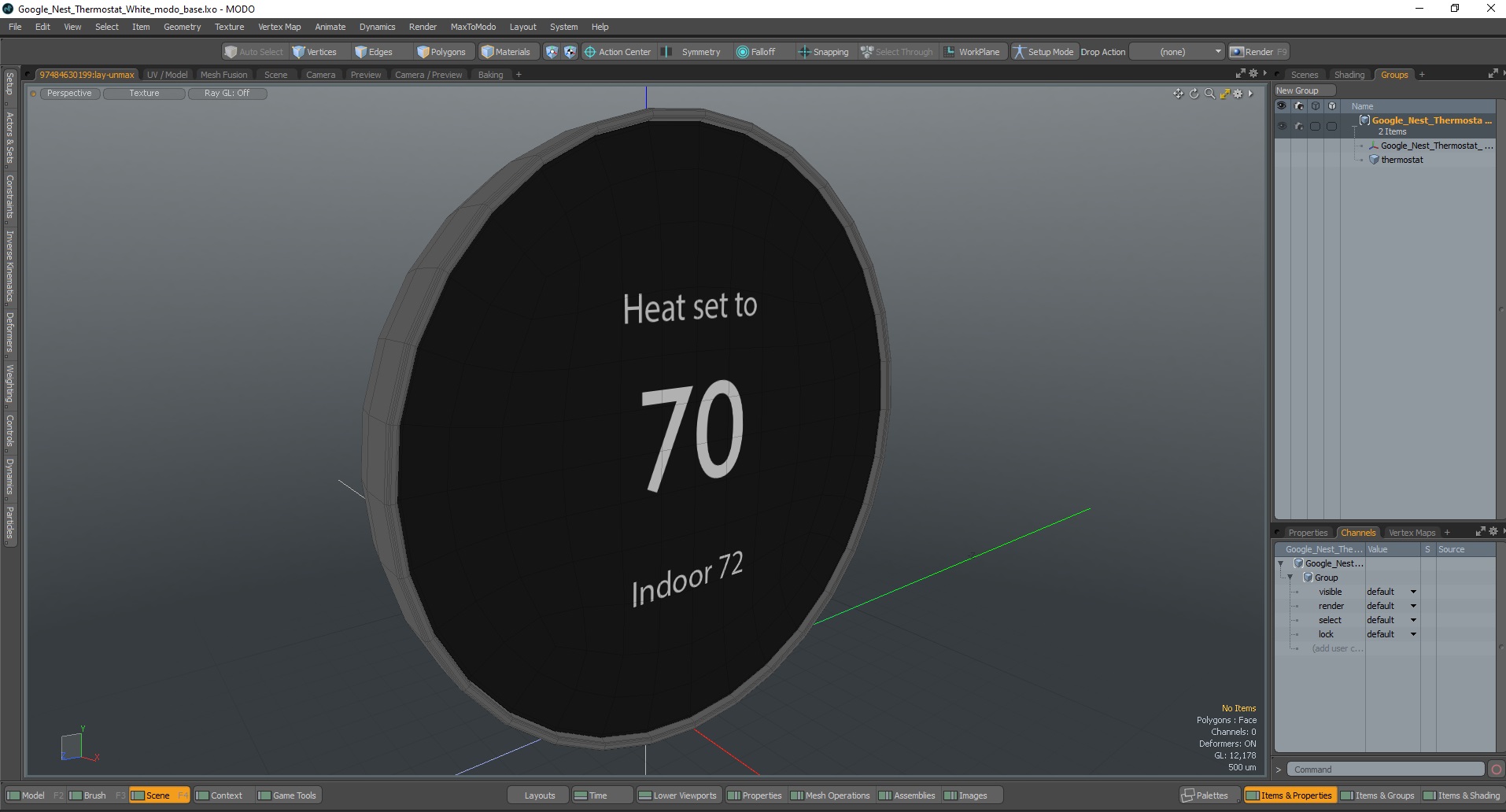The image size is (1506, 812).
Task: Toggle Select Through
Action: point(896,52)
